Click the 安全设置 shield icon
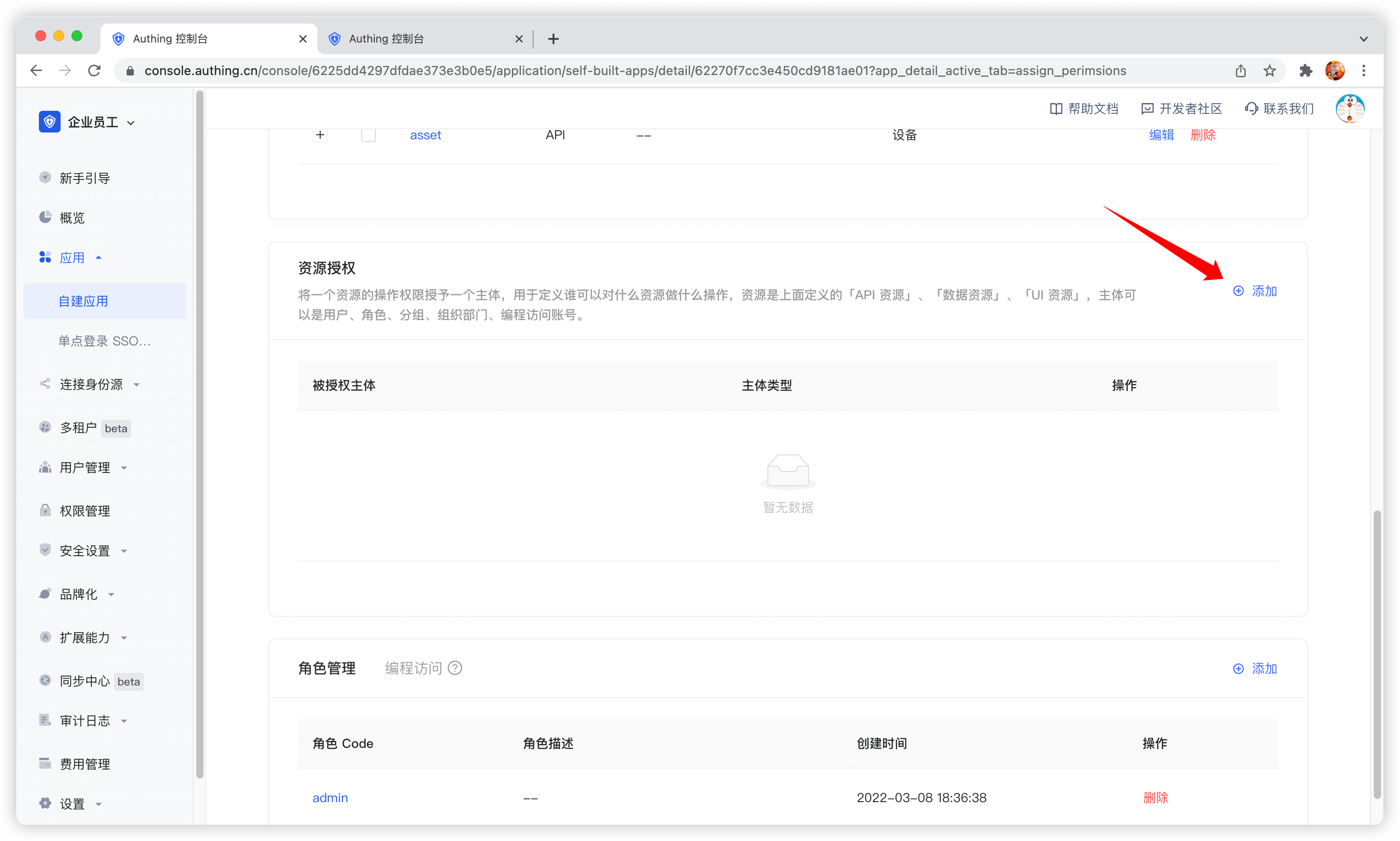Screen dimensions: 1400x841 pyautogui.click(x=45, y=550)
